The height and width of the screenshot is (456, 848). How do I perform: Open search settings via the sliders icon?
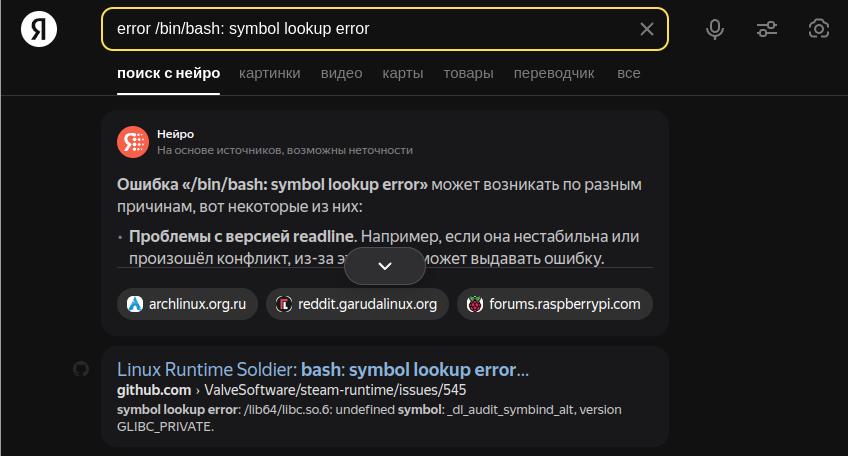click(766, 29)
